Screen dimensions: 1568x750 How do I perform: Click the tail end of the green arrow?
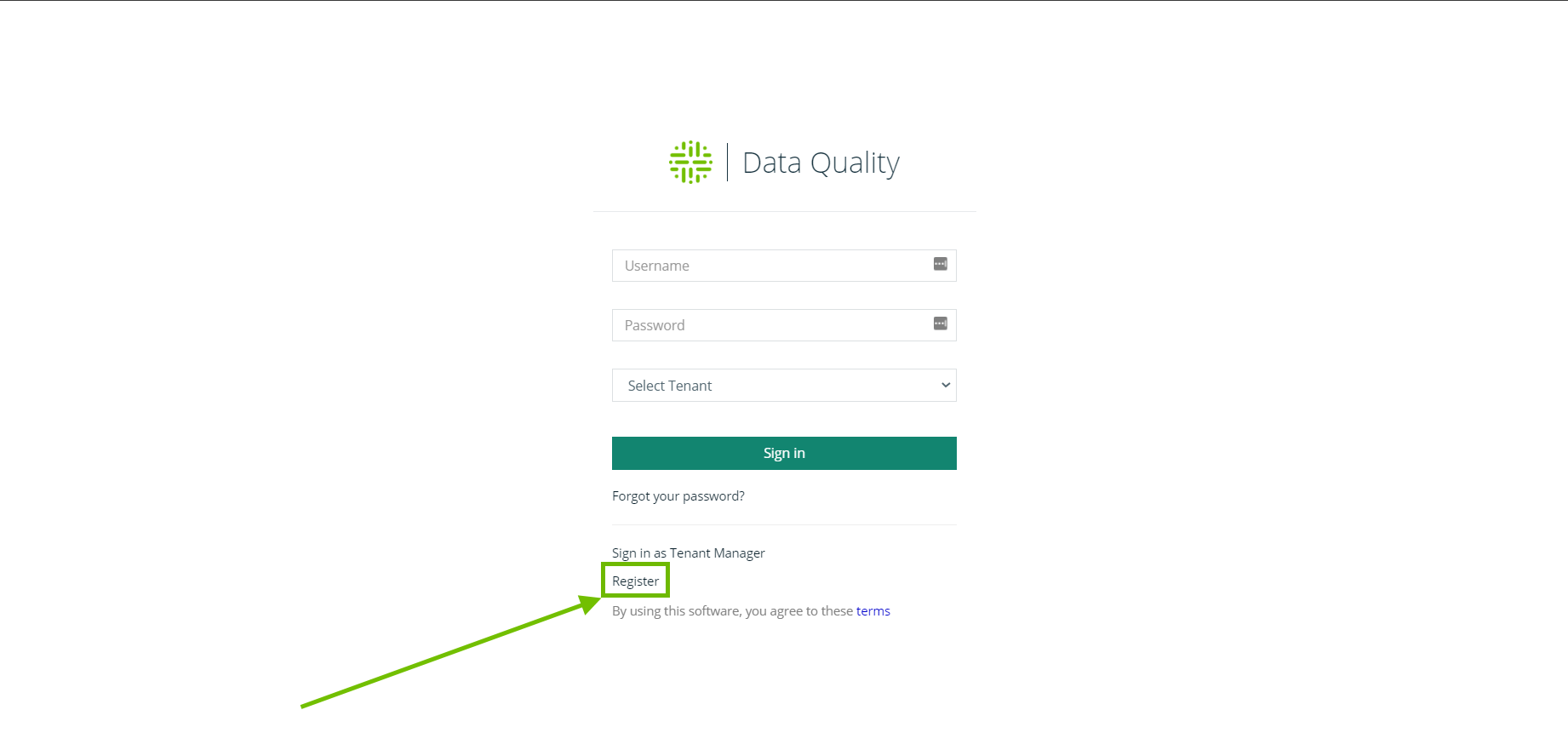click(x=304, y=706)
